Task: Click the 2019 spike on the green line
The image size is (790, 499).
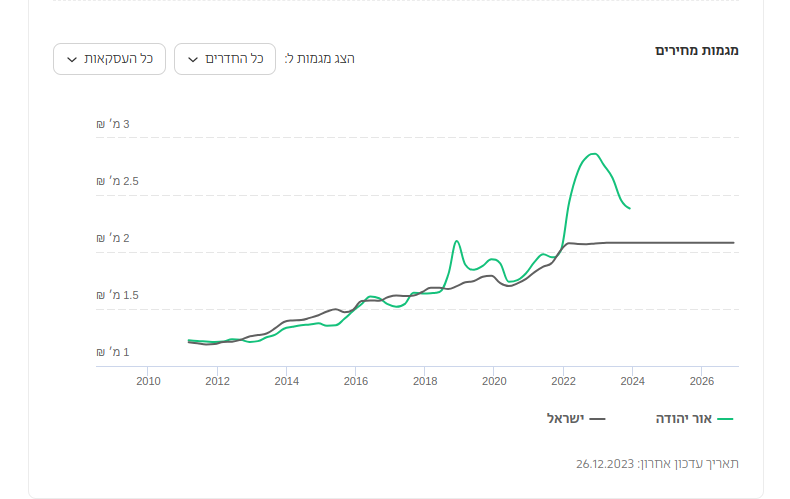Action: [x=456, y=241]
